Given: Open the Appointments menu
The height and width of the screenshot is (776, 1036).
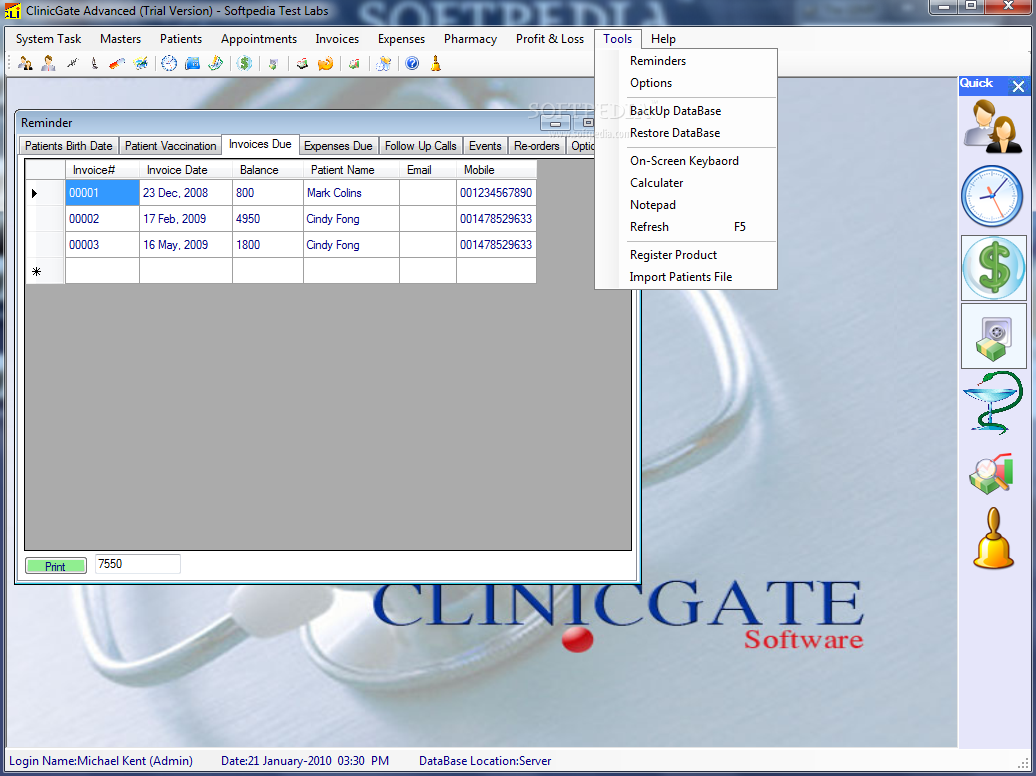Looking at the screenshot, I should coord(258,39).
